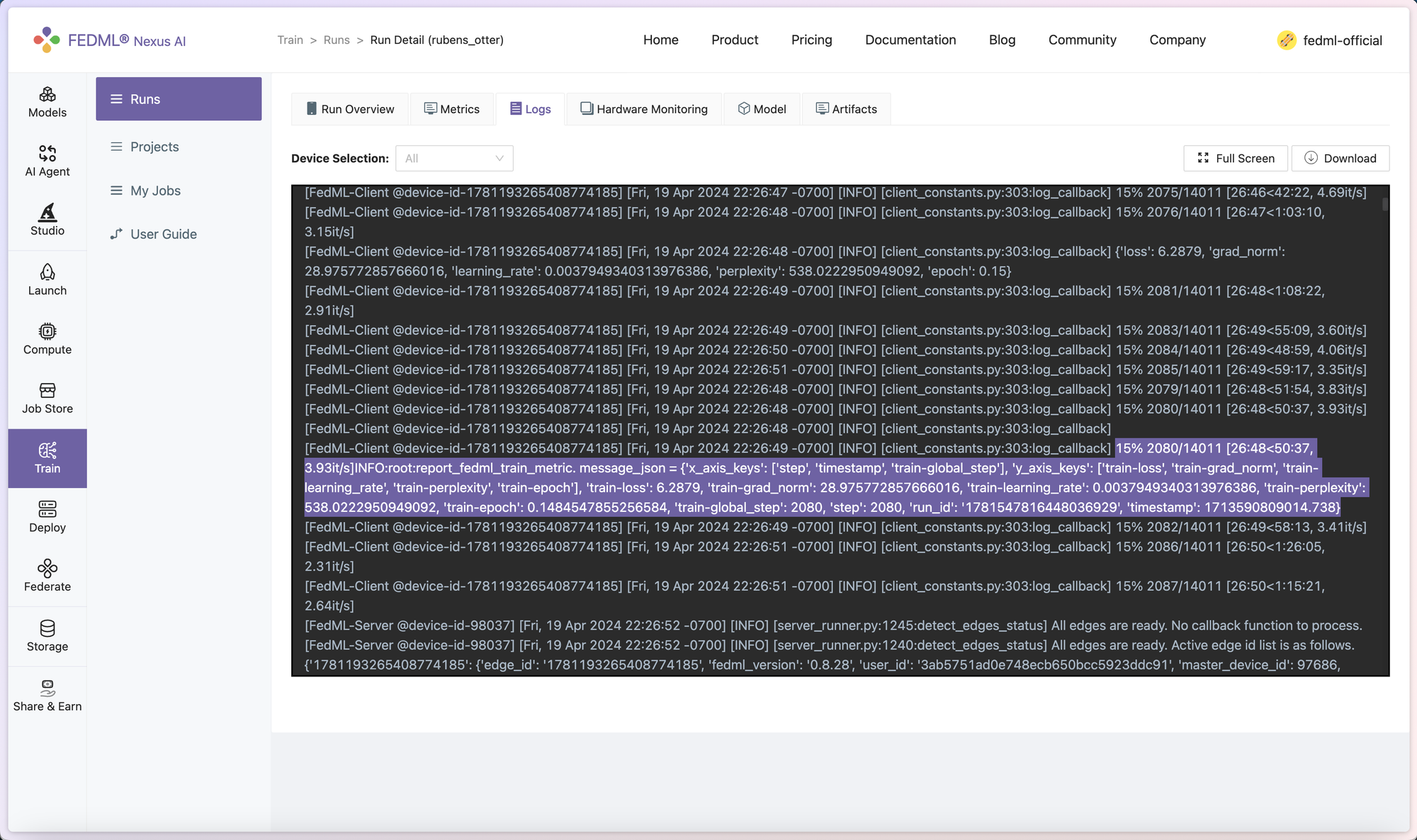
Task: Click the Launch rocket icon
Action: tap(47, 273)
